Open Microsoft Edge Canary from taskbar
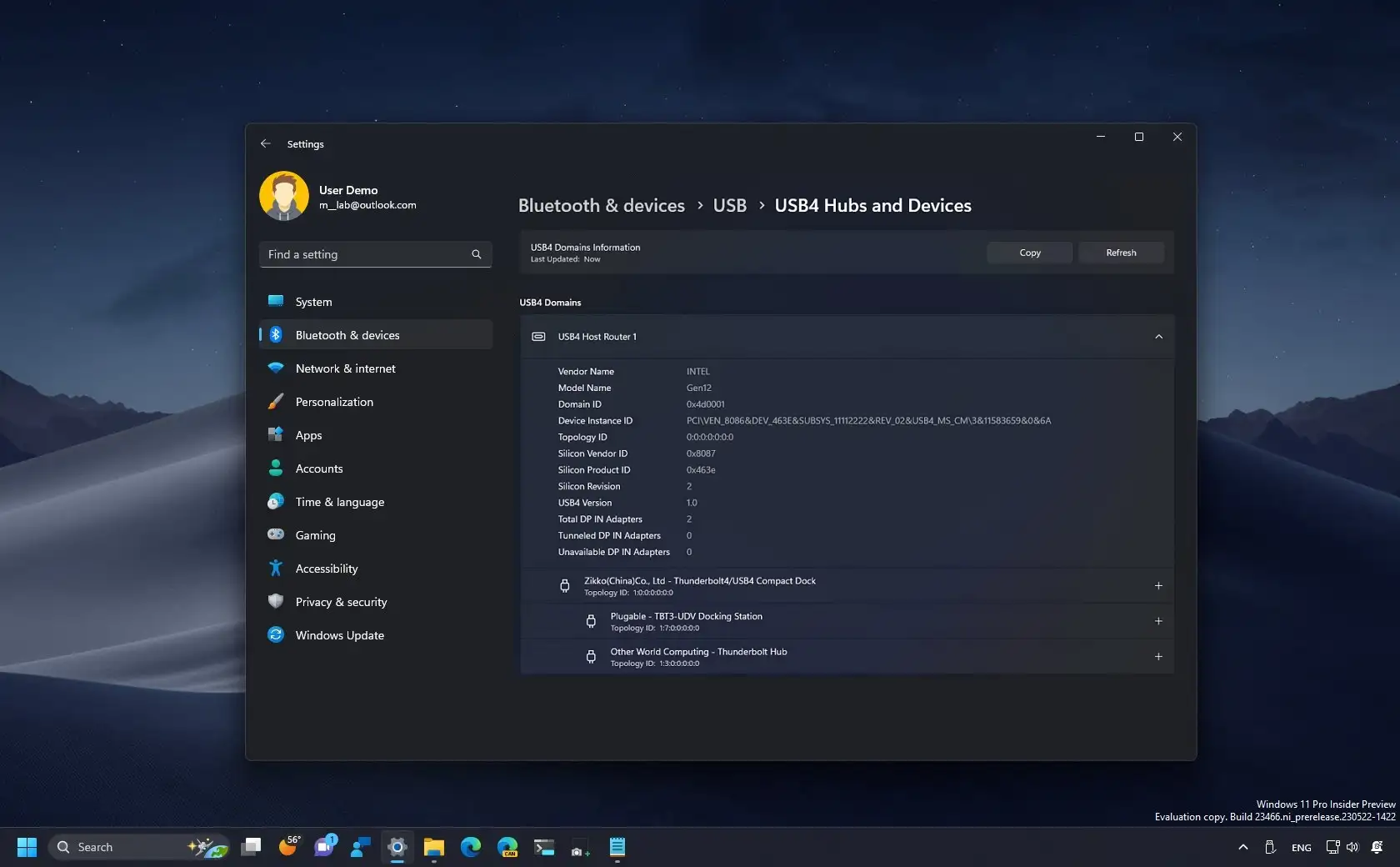Image resolution: width=1400 pixels, height=867 pixels. point(507,847)
